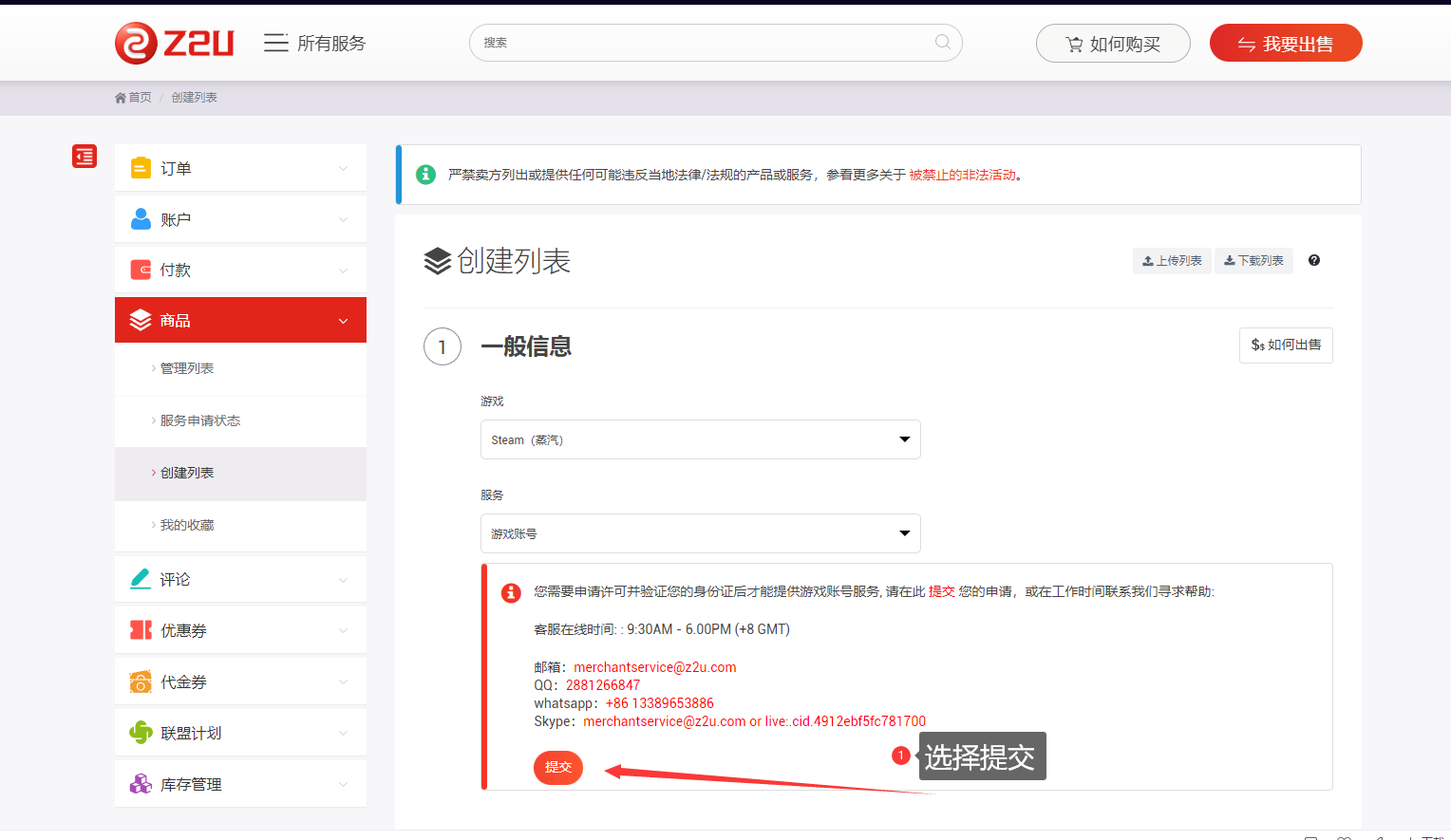Click the Z2U logo in the header
The width and height of the screenshot is (1451, 840).
tap(175, 43)
